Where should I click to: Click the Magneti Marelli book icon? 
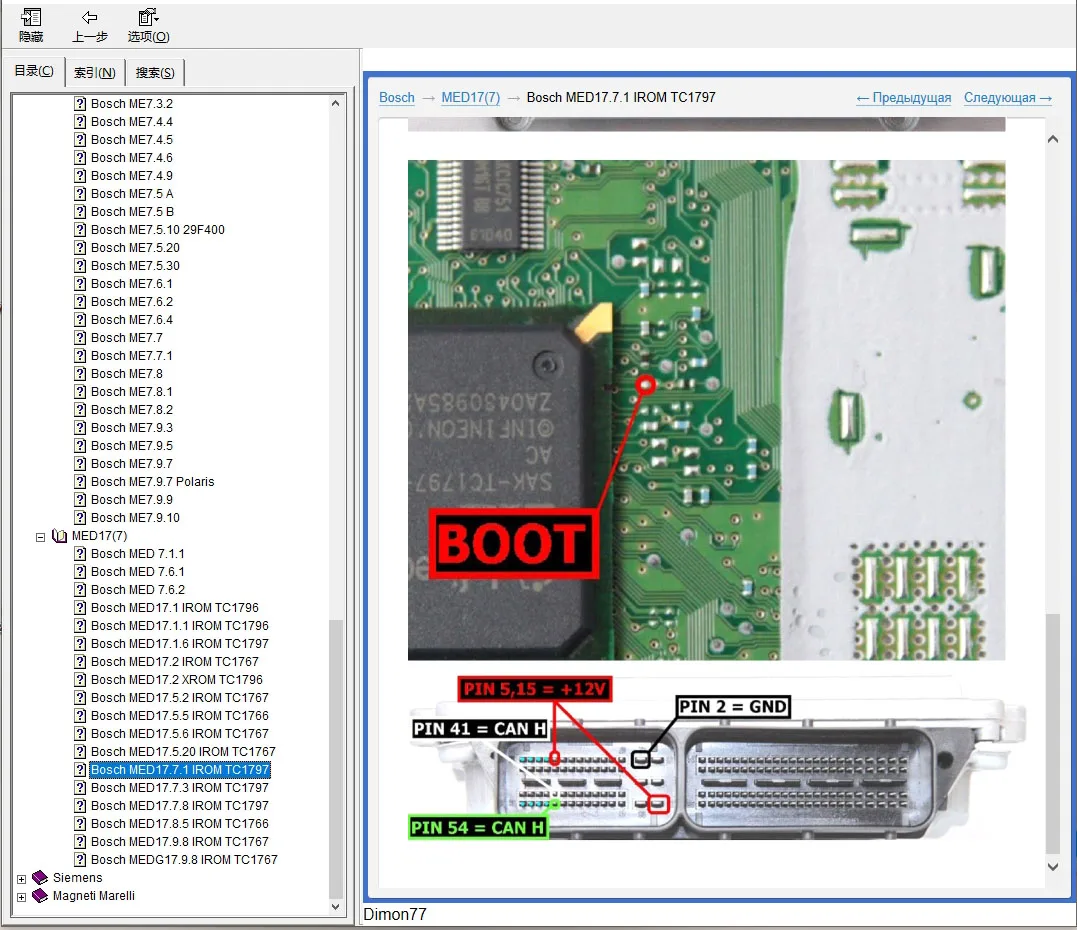click(40, 896)
